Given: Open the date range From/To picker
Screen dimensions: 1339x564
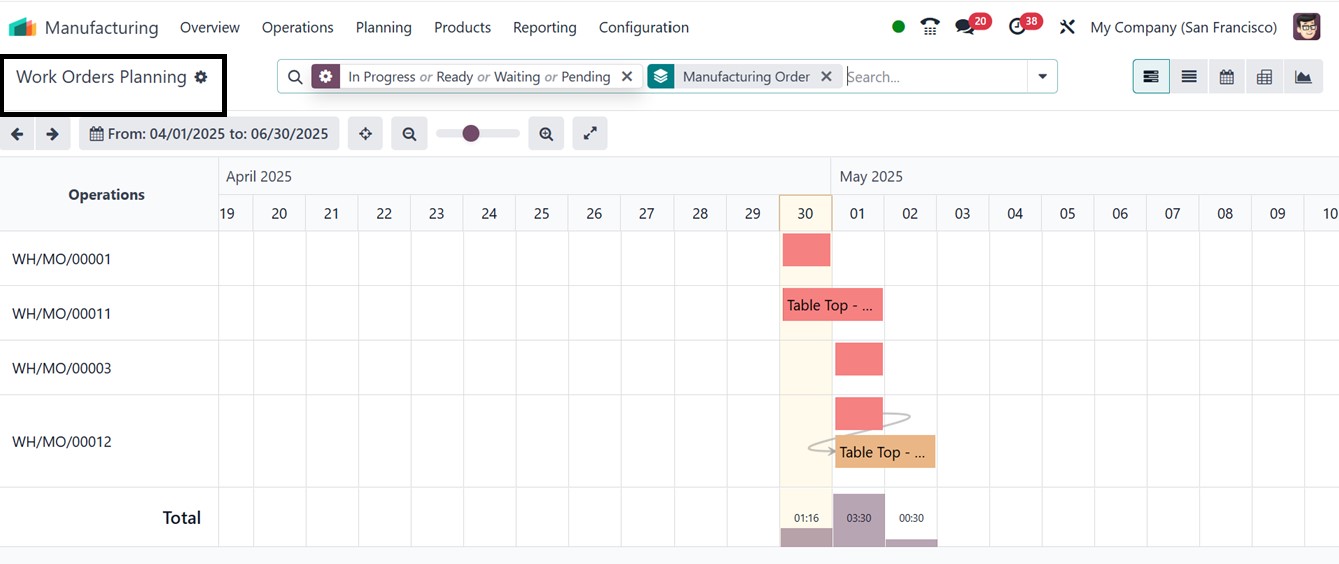Looking at the screenshot, I should (209, 134).
